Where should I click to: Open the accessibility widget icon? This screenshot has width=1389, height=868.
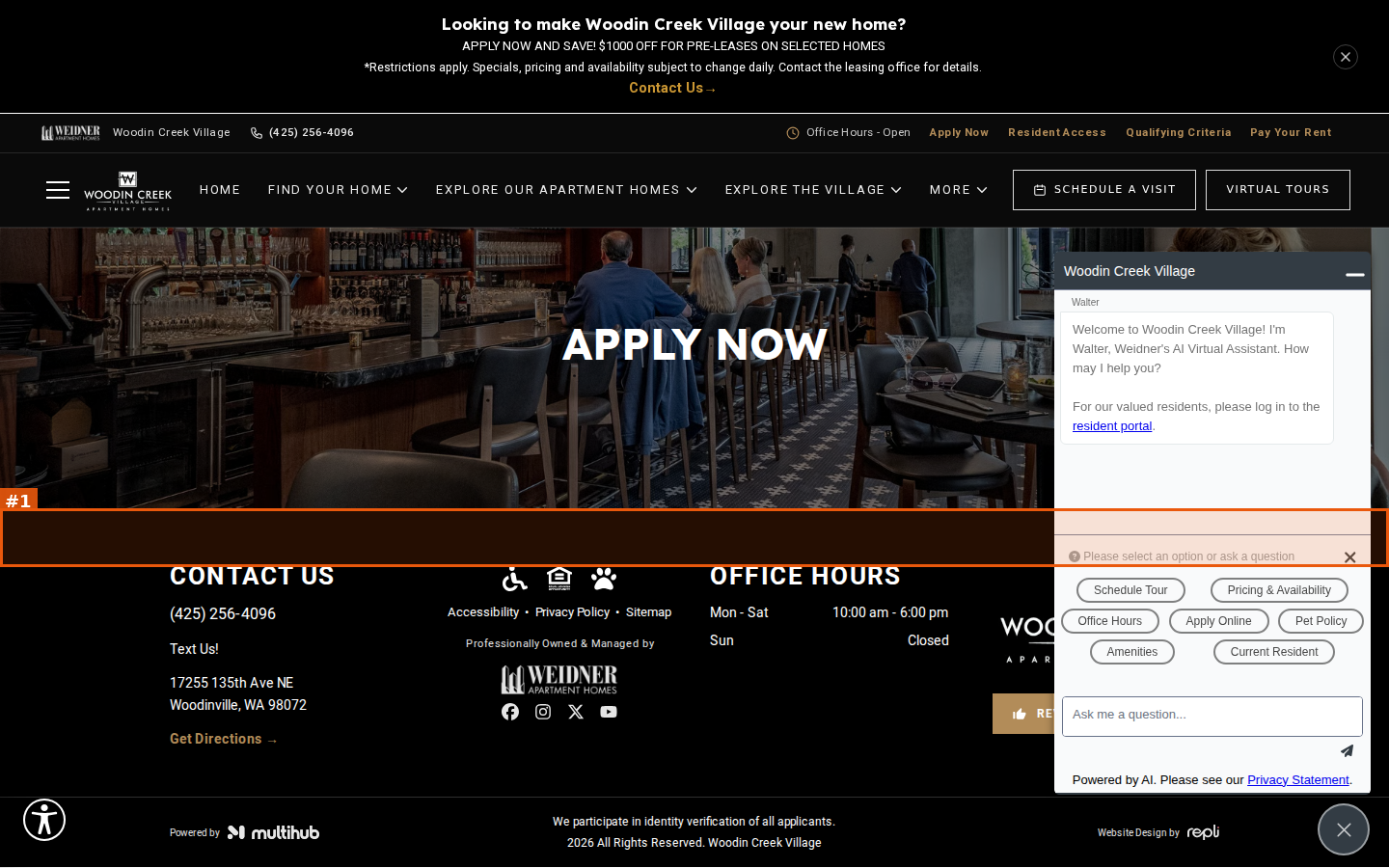[x=44, y=820]
